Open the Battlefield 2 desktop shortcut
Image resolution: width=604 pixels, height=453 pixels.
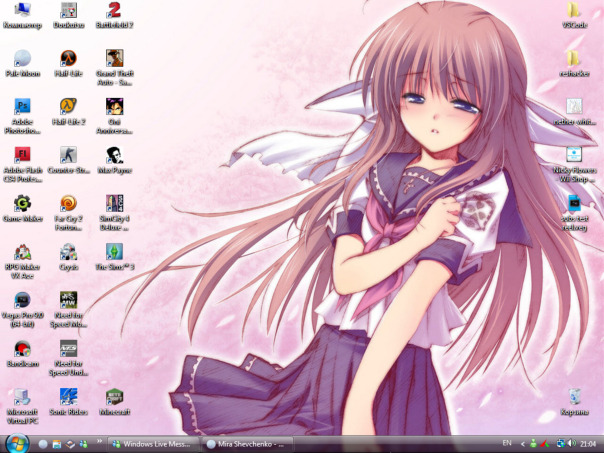point(114,11)
